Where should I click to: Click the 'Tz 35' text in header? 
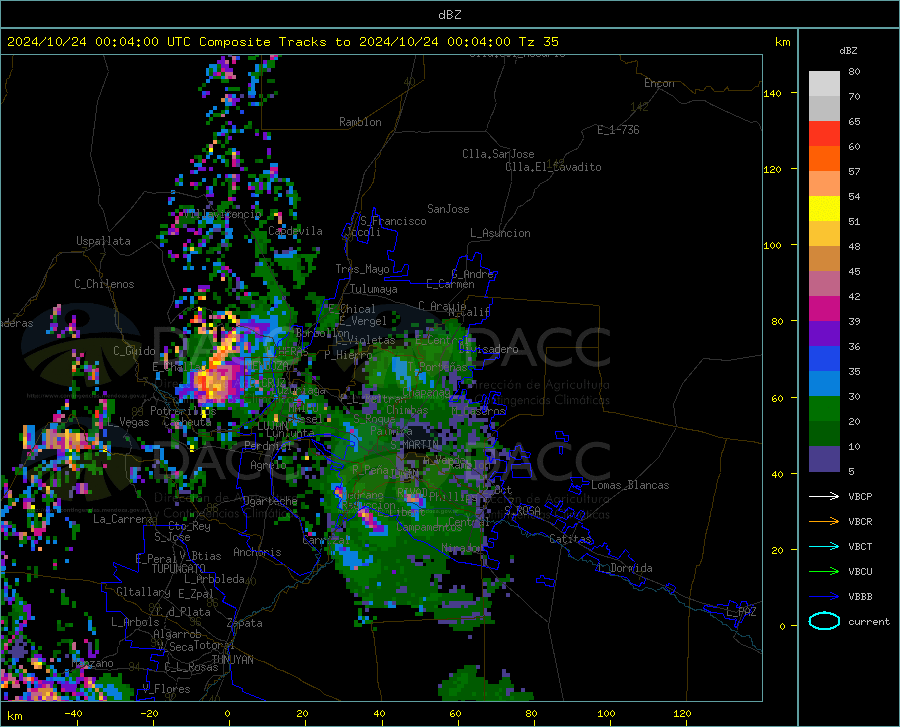point(538,42)
